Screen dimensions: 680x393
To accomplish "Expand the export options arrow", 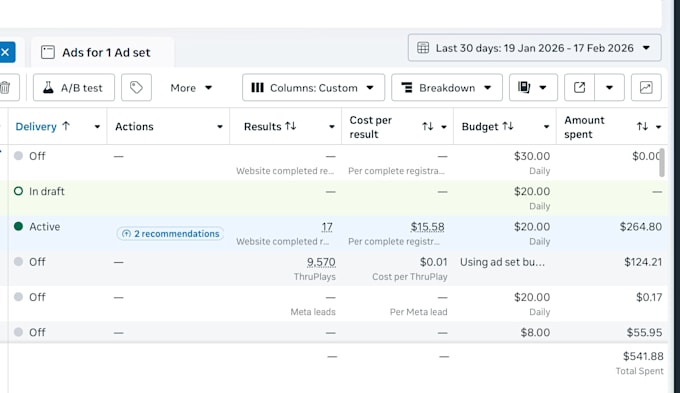I will [609, 88].
